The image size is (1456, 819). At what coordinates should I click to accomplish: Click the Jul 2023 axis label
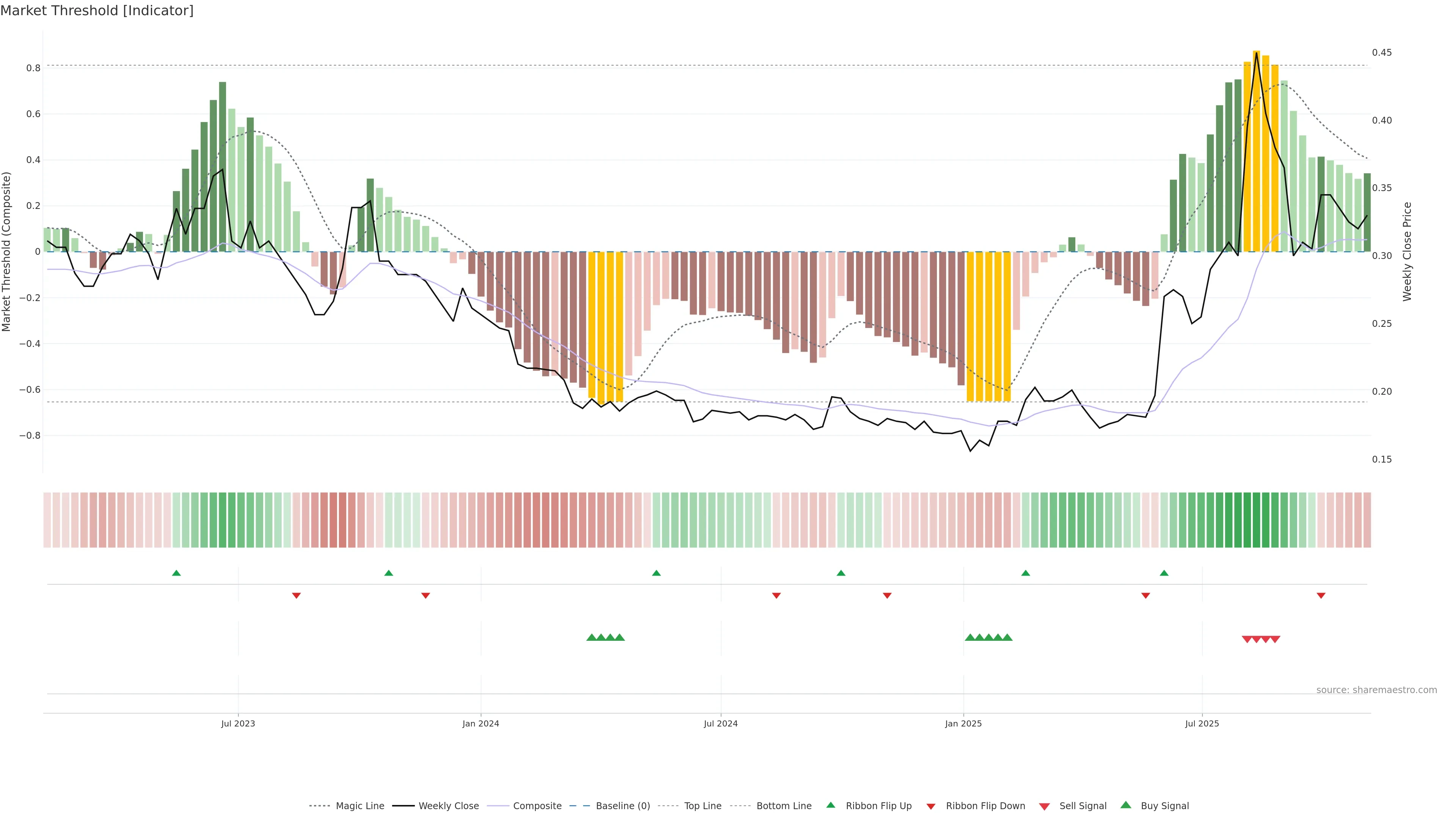[238, 723]
